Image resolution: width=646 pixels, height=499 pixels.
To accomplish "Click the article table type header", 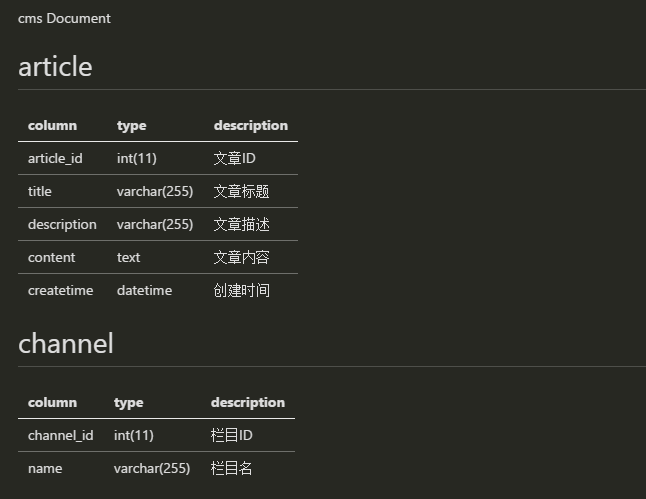I will tap(131, 125).
